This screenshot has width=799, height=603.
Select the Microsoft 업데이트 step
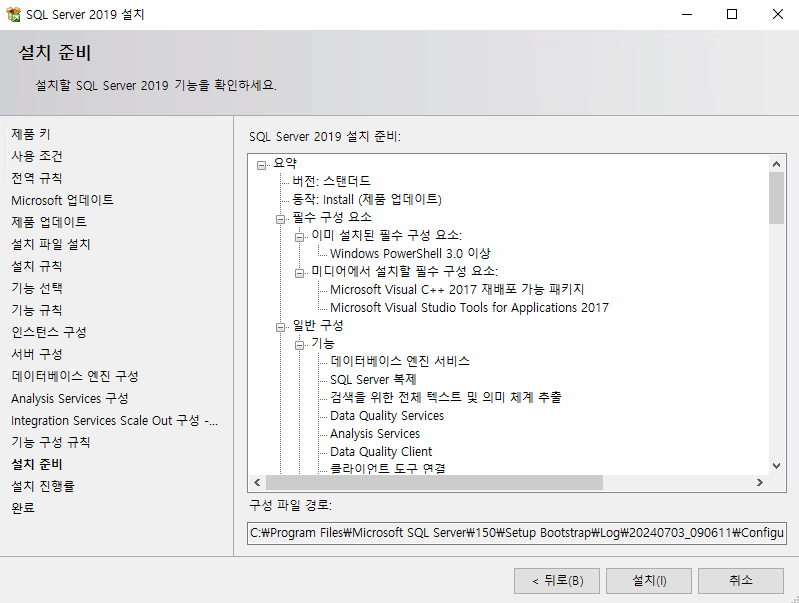point(62,200)
